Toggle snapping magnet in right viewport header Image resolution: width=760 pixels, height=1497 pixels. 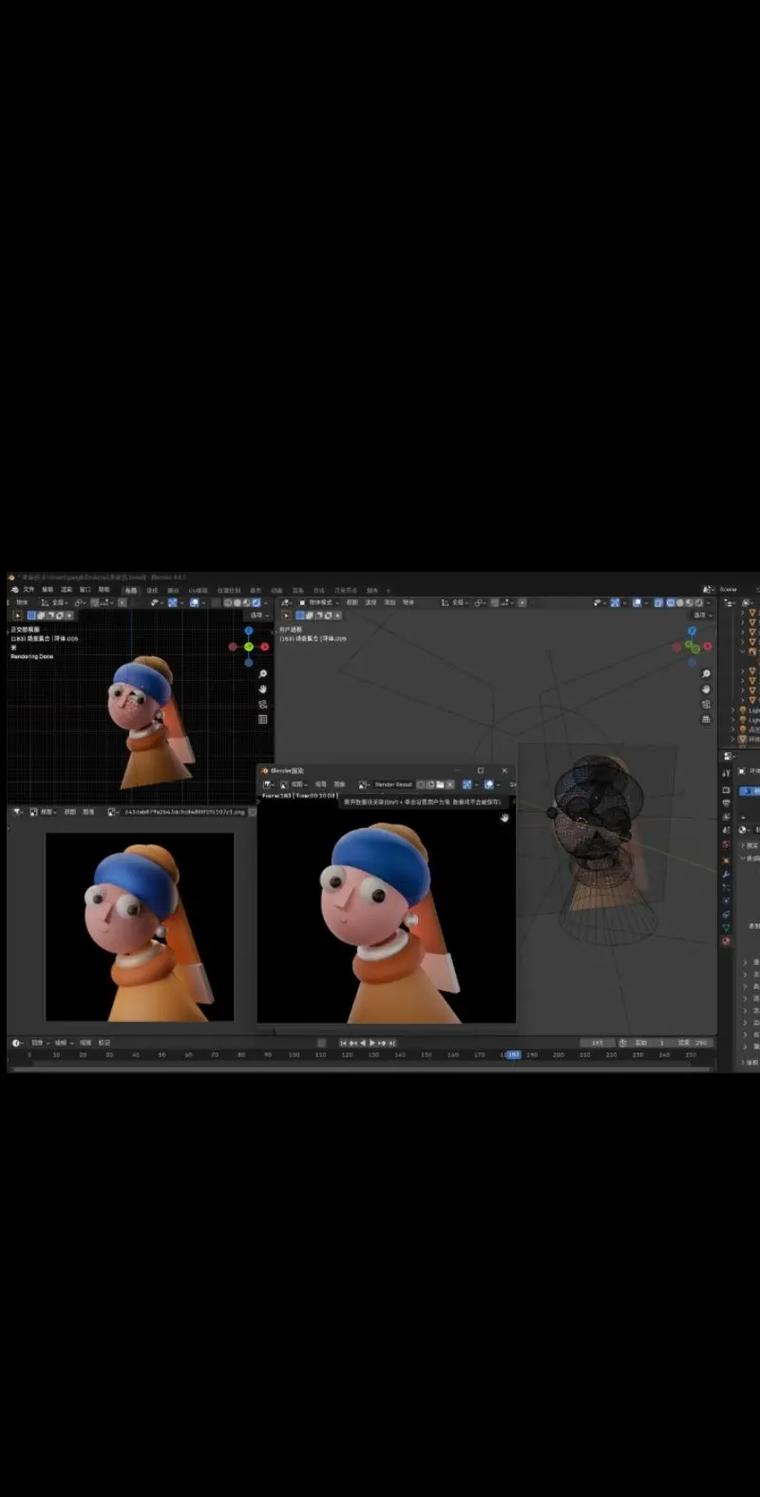tap(494, 602)
